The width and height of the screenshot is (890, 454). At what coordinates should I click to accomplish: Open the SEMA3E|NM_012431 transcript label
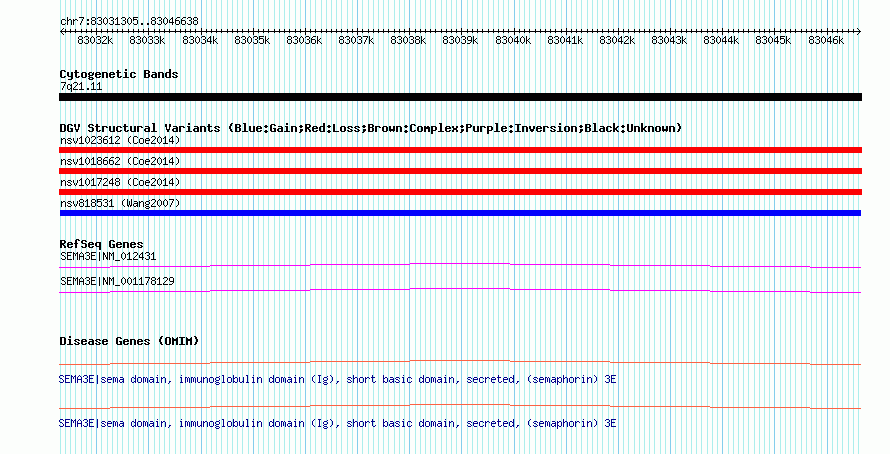point(108,257)
